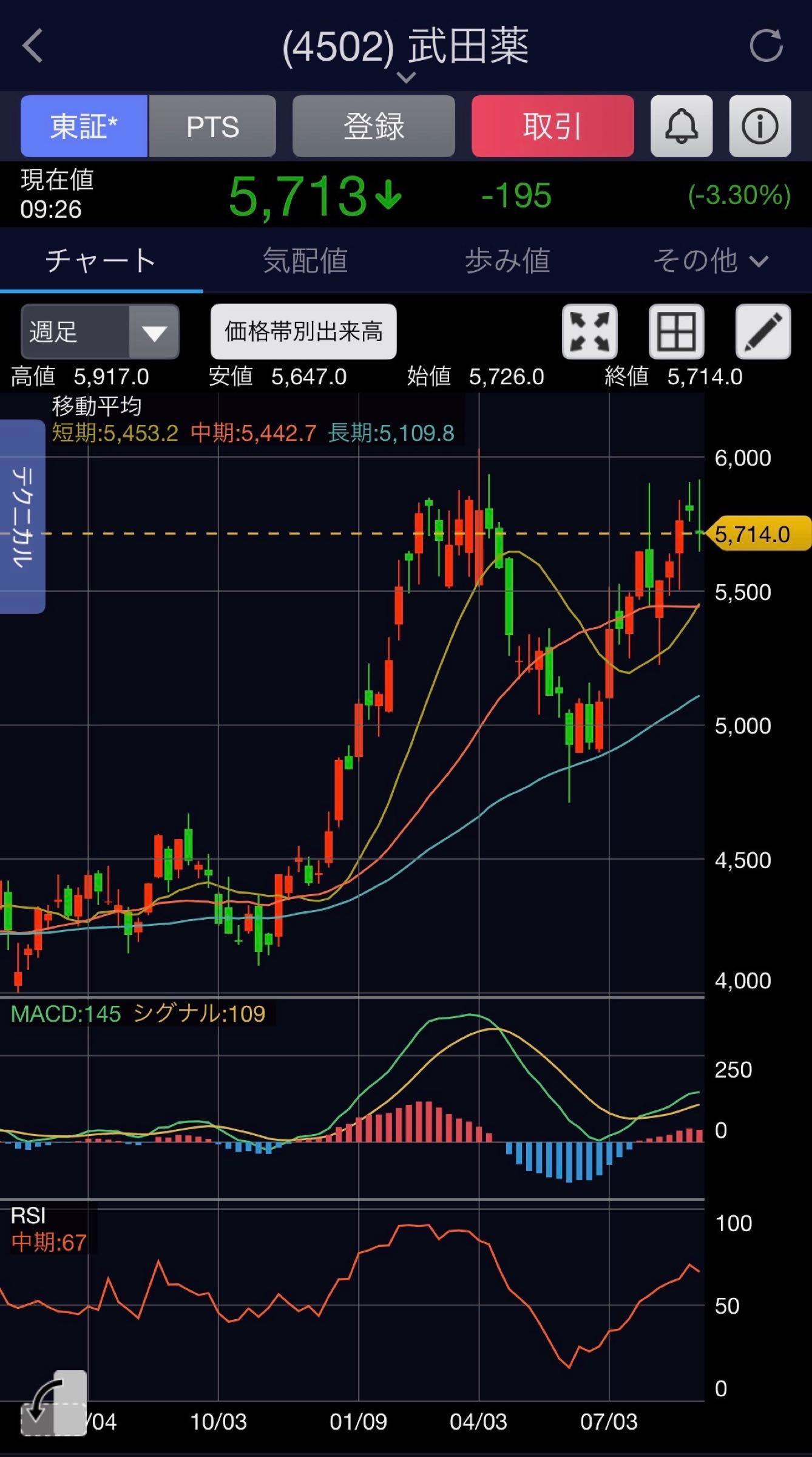Viewport: 812px width, 1457px height.
Task: Tap the 10/03 date axis label
Action: click(218, 1421)
